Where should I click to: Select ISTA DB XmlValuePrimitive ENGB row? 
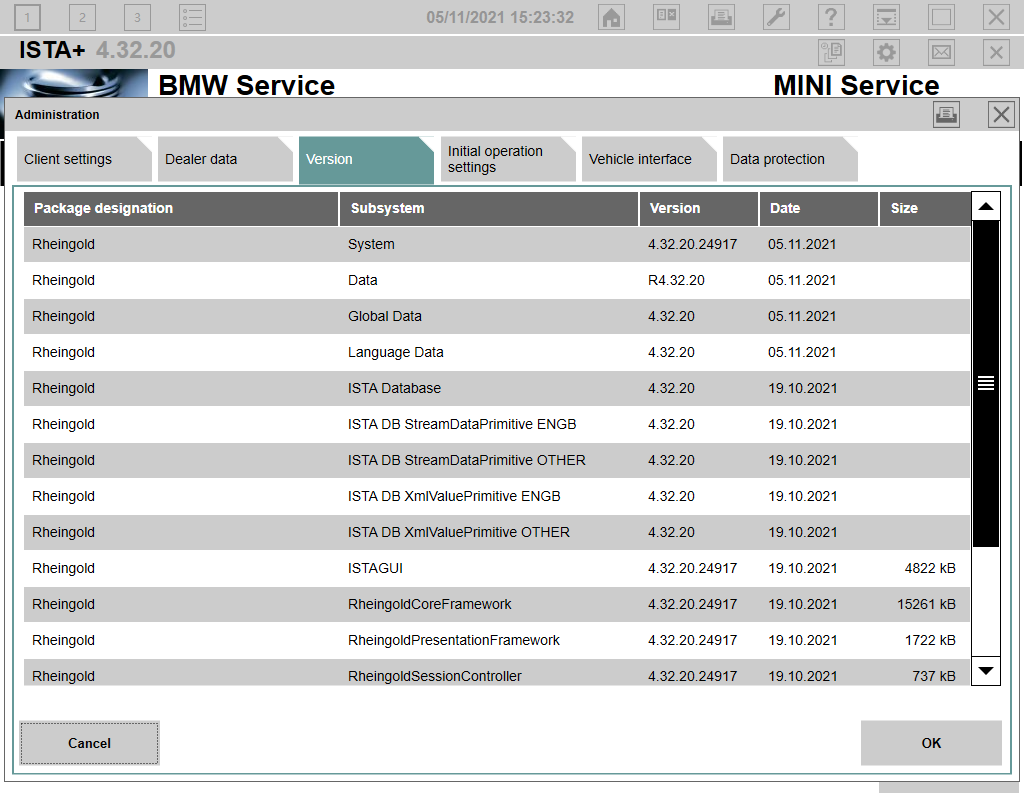[x=497, y=496]
